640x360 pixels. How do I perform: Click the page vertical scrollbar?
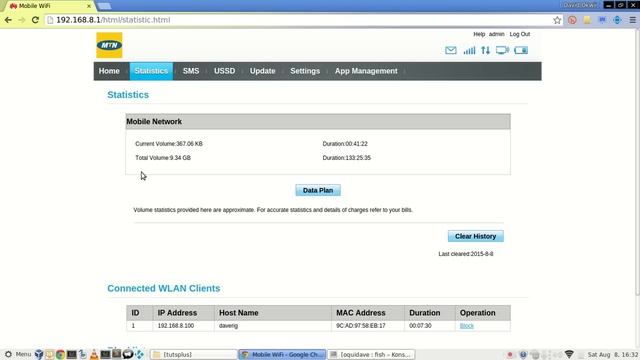pos(637,163)
